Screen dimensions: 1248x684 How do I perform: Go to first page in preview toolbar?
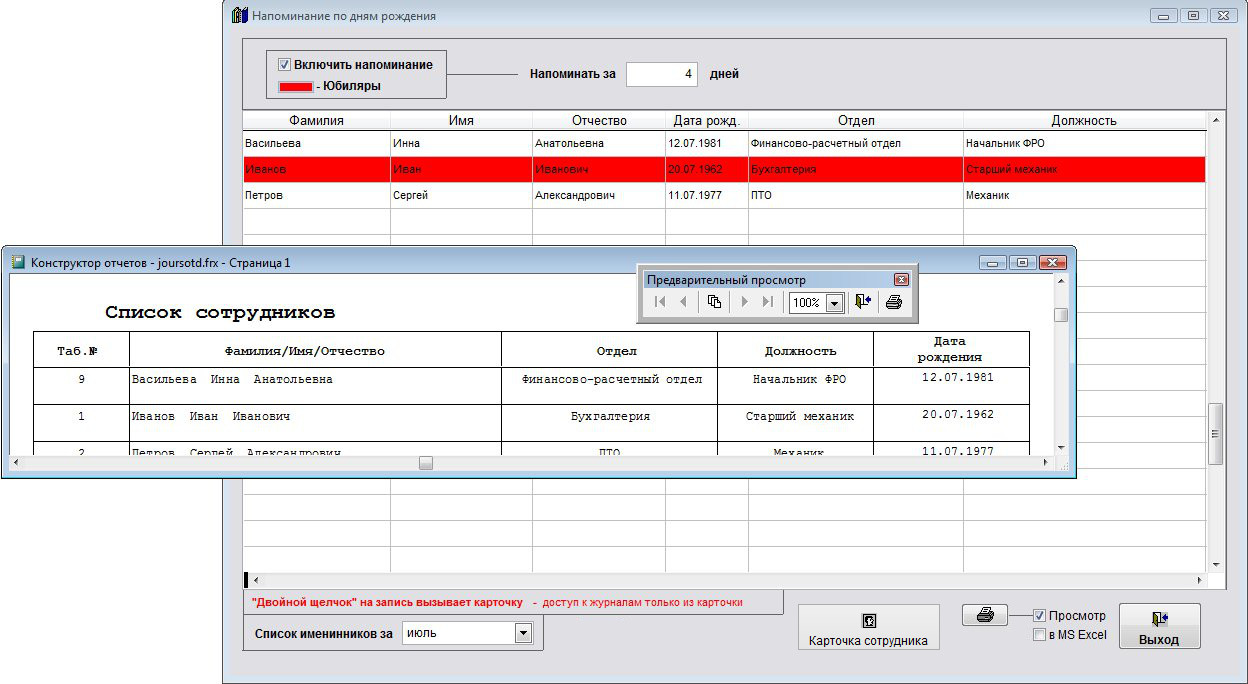click(660, 302)
